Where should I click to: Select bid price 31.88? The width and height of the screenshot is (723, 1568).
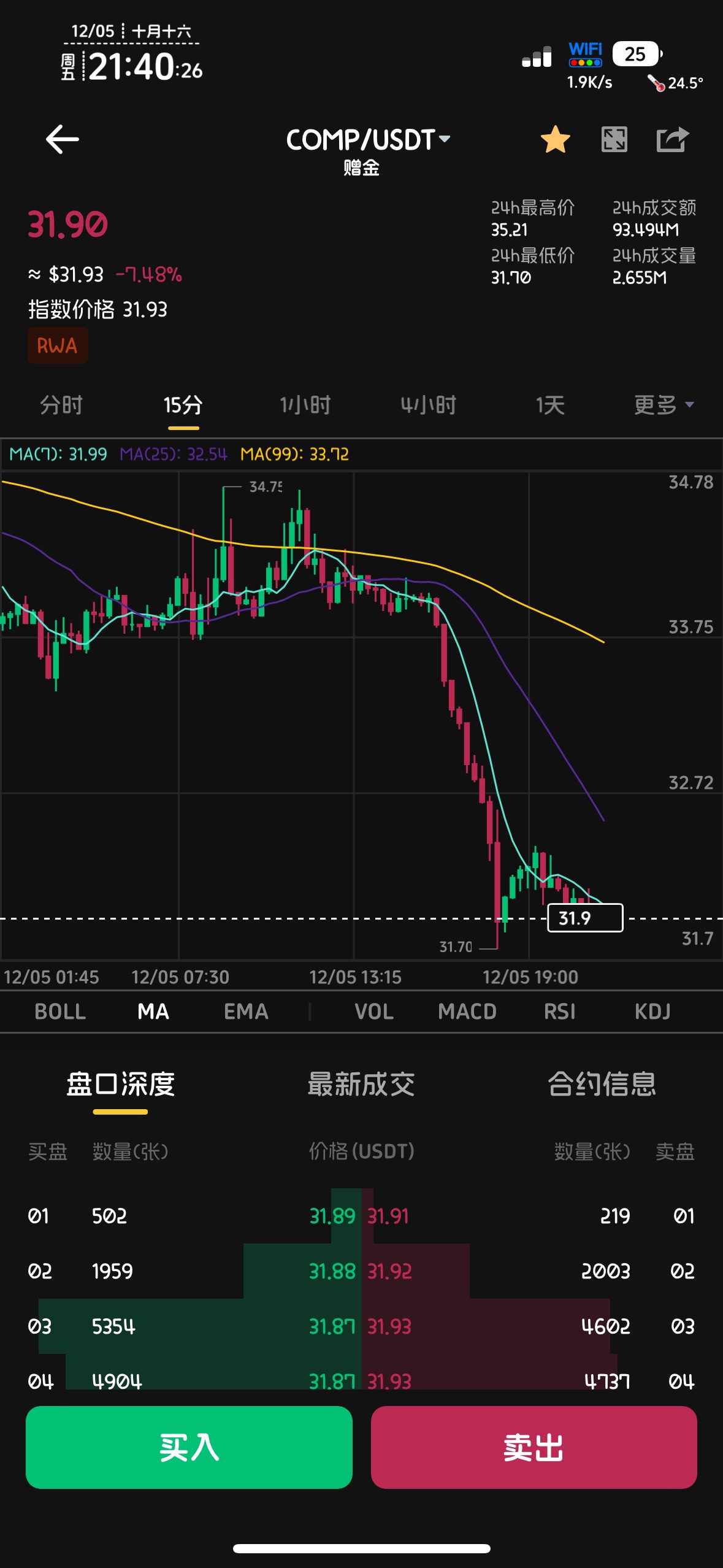click(332, 1271)
